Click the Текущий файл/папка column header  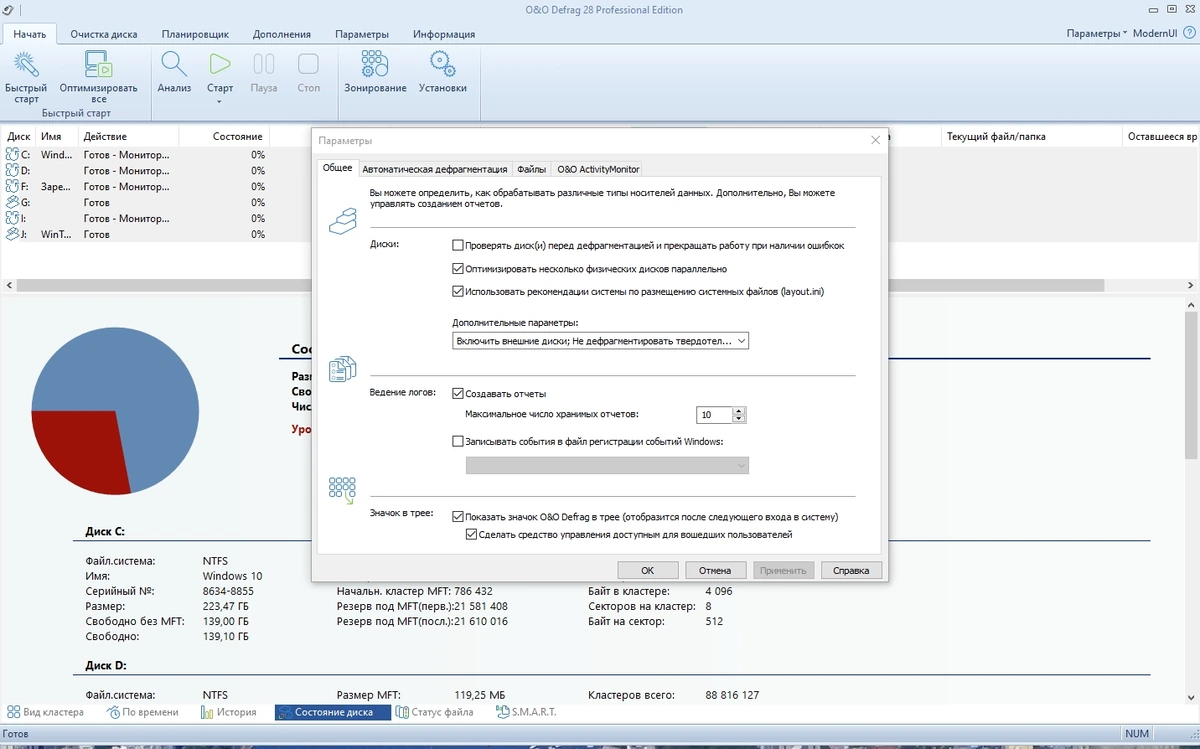pos(1030,136)
